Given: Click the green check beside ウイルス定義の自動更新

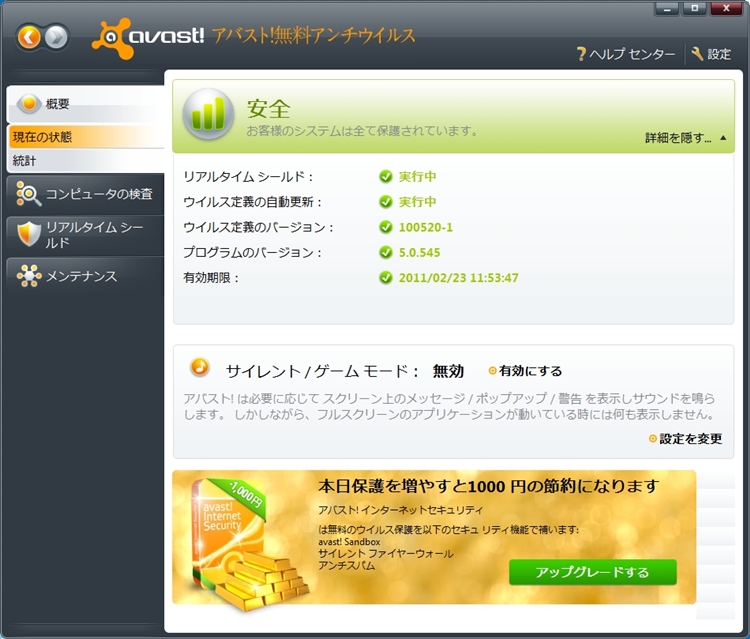Looking at the screenshot, I should coord(386,202).
